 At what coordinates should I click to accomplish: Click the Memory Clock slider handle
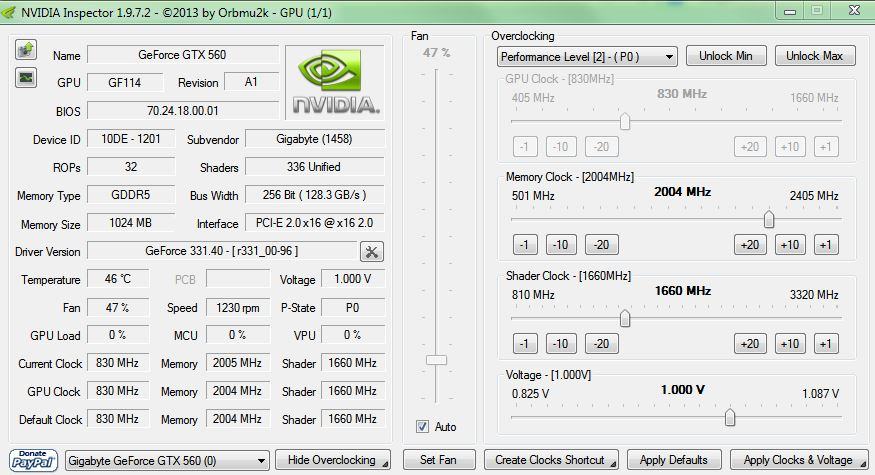pos(769,219)
